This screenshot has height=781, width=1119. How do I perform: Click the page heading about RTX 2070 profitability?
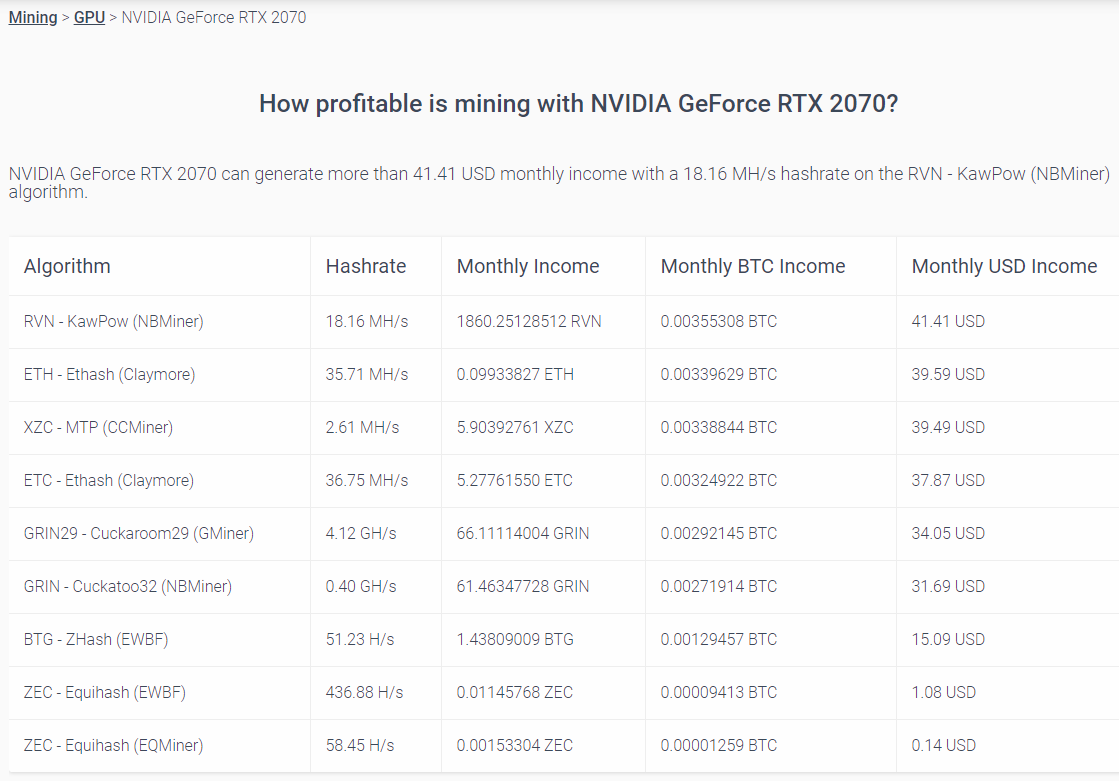(x=578, y=104)
